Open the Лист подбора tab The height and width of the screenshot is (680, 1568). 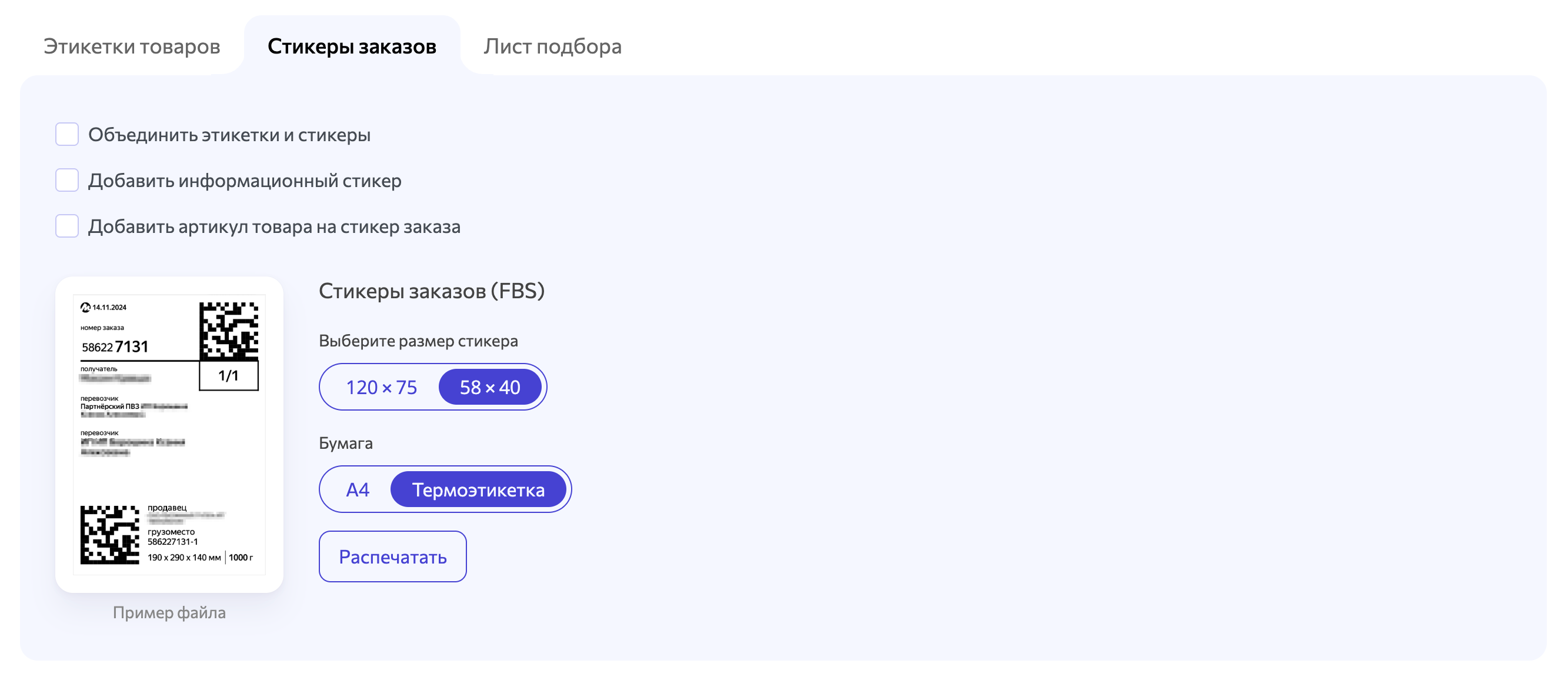coord(553,45)
